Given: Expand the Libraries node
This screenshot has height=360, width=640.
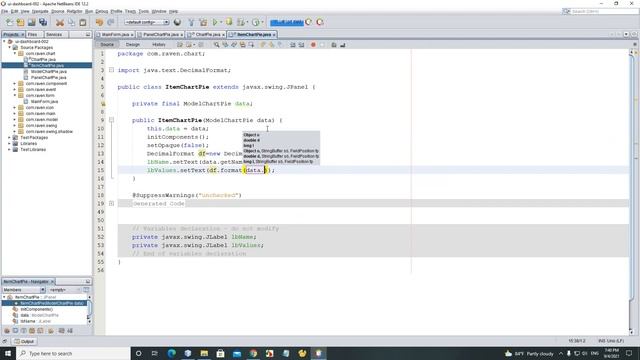Looking at the screenshot, I should coord(10,143).
